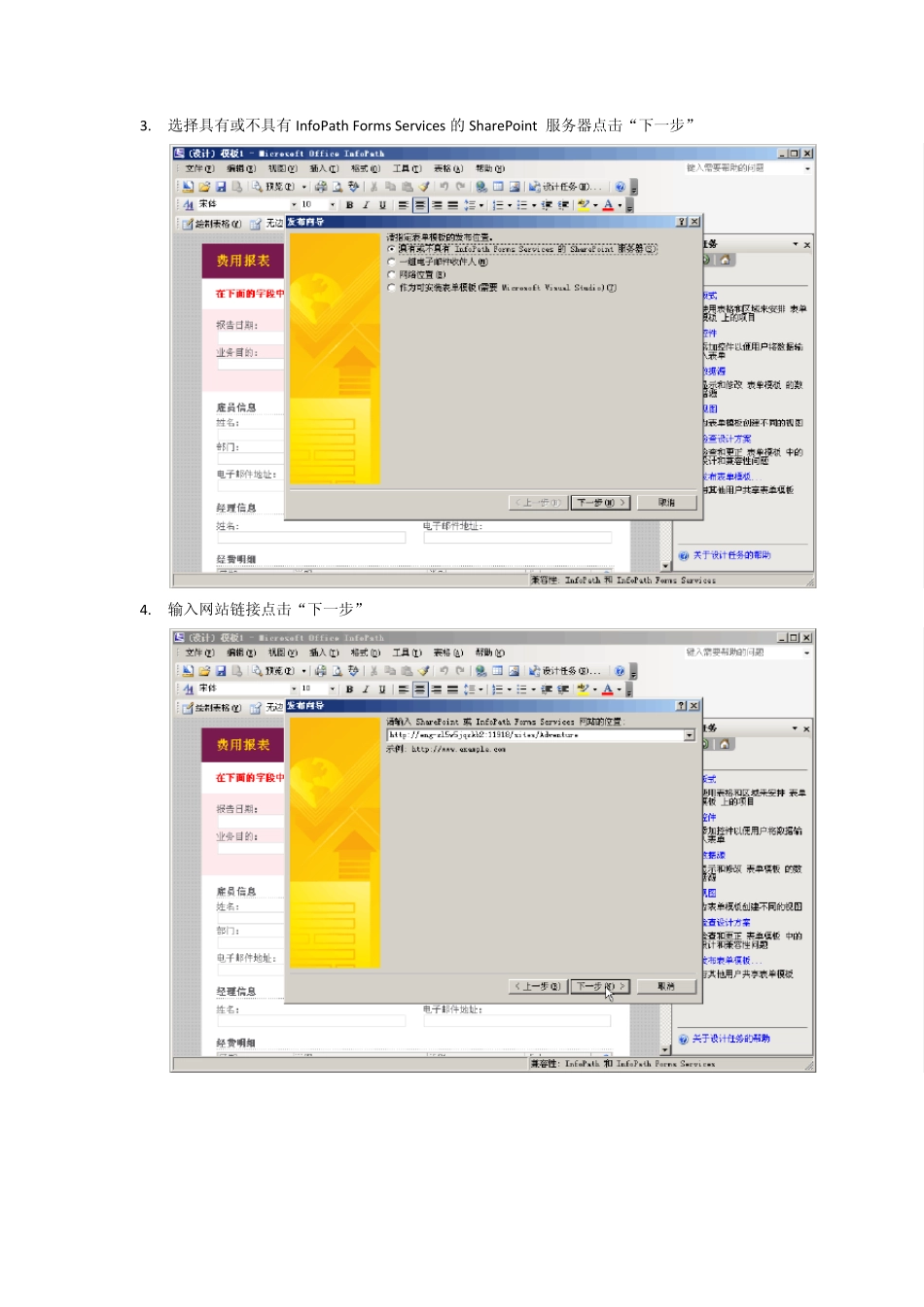Open font color arrow in lower screenshot
The image size is (924, 1307).
tap(621, 689)
